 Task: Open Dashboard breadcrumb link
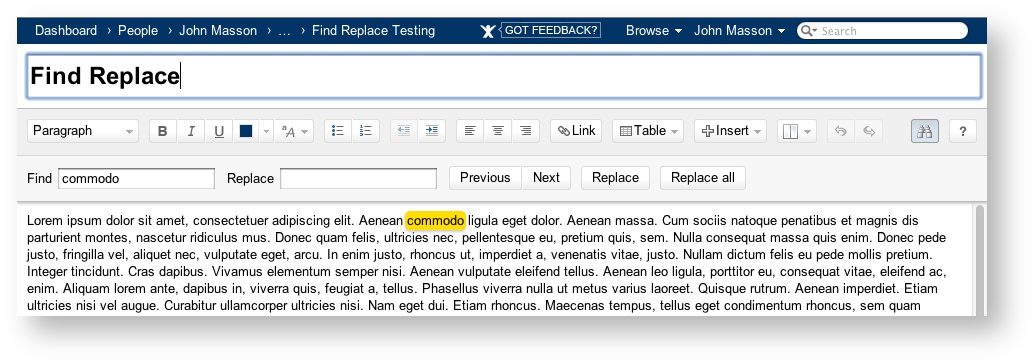pos(66,30)
